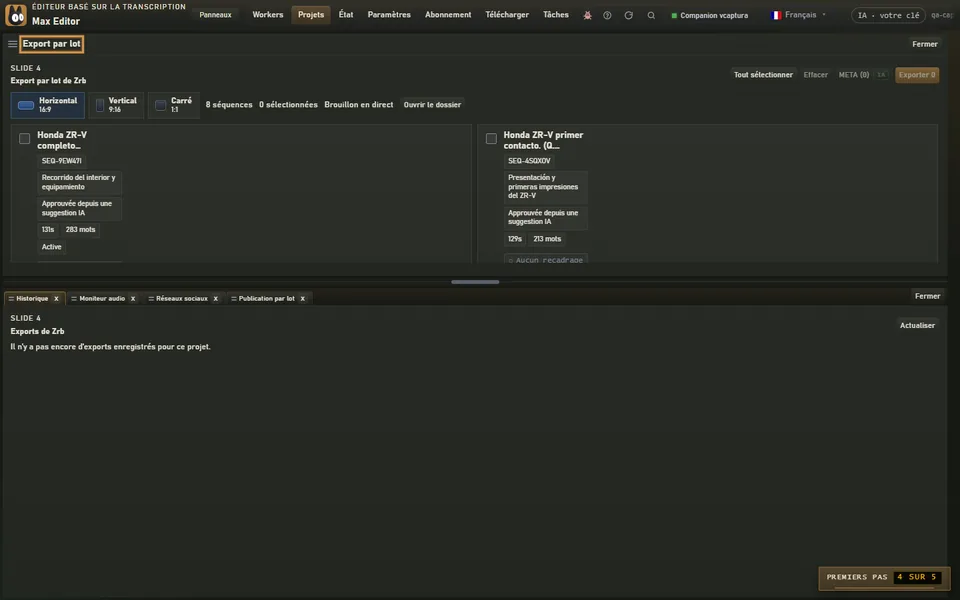Open the Panneaux menu
The image size is (960, 600).
216,15
